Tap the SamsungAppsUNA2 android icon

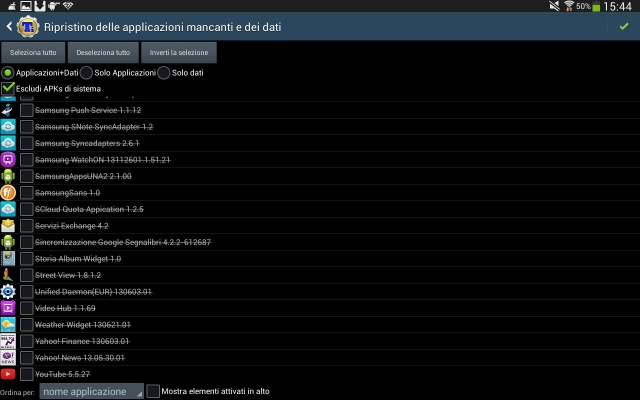click(8, 176)
